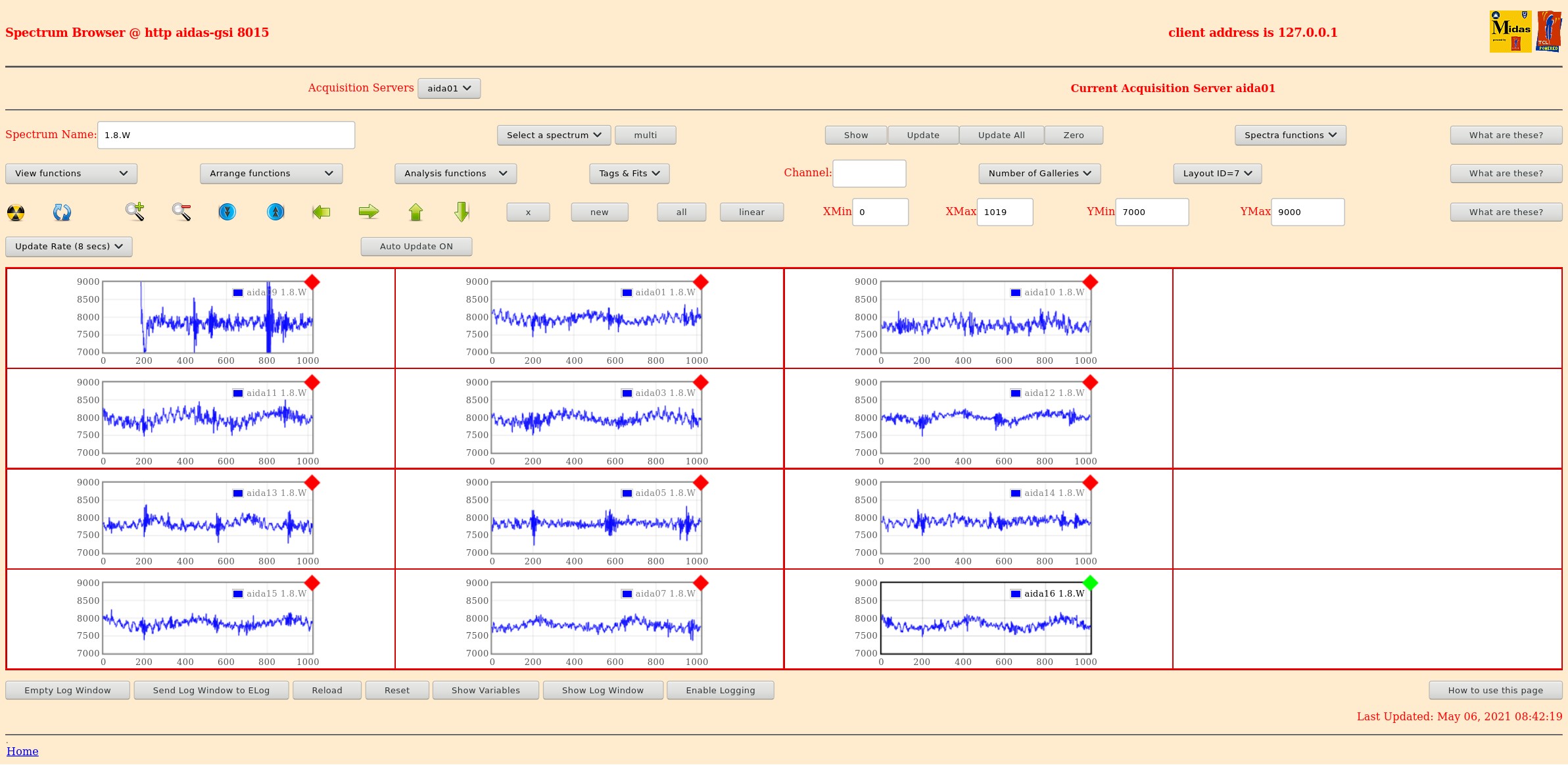Click the green up arrow icon
Screen dimensions: 1568x765
coord(416,212)
